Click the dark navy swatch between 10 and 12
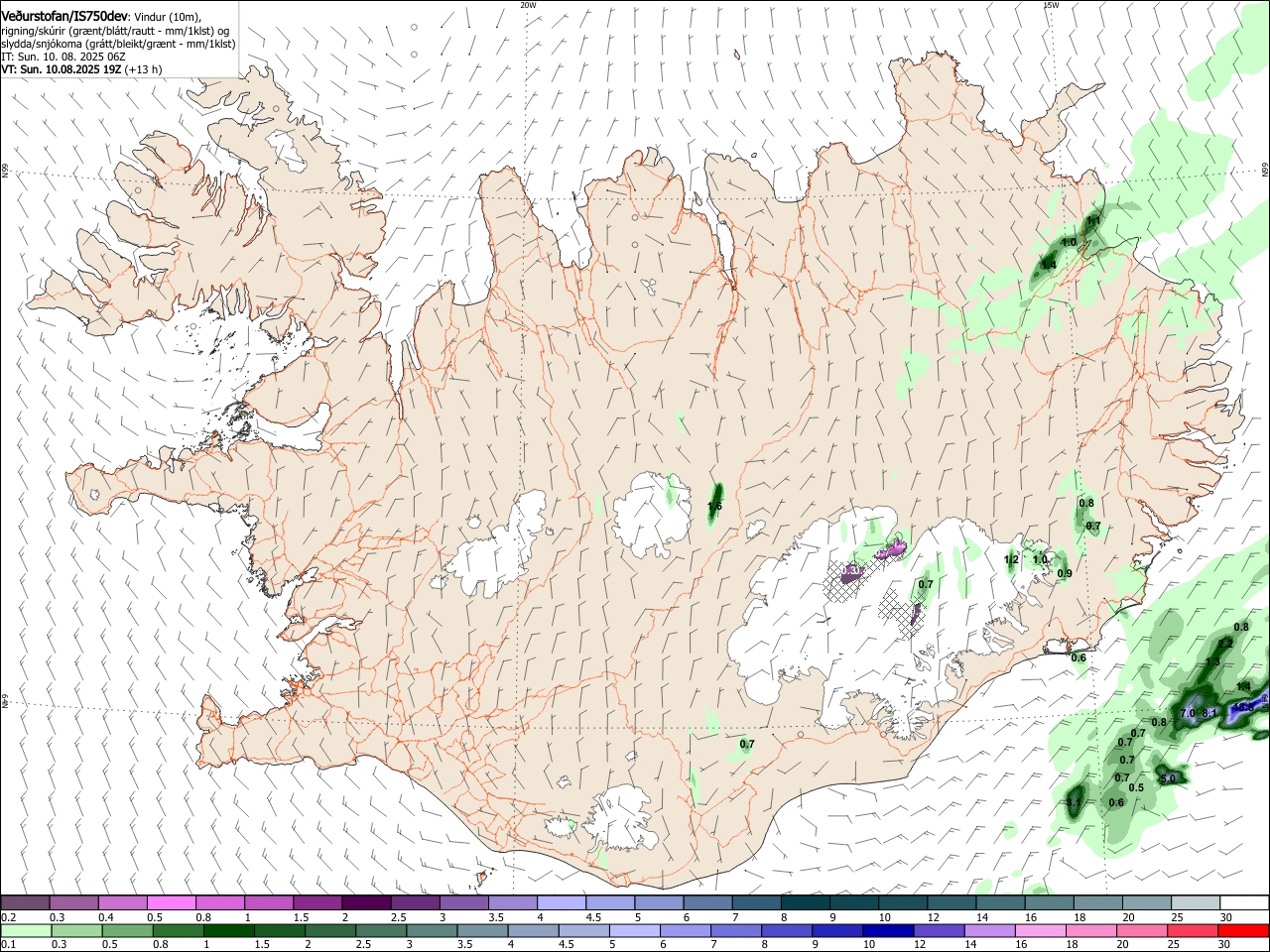Image resolution: width=1270 pixels, height=952 pixels. [x=886, y=931]
